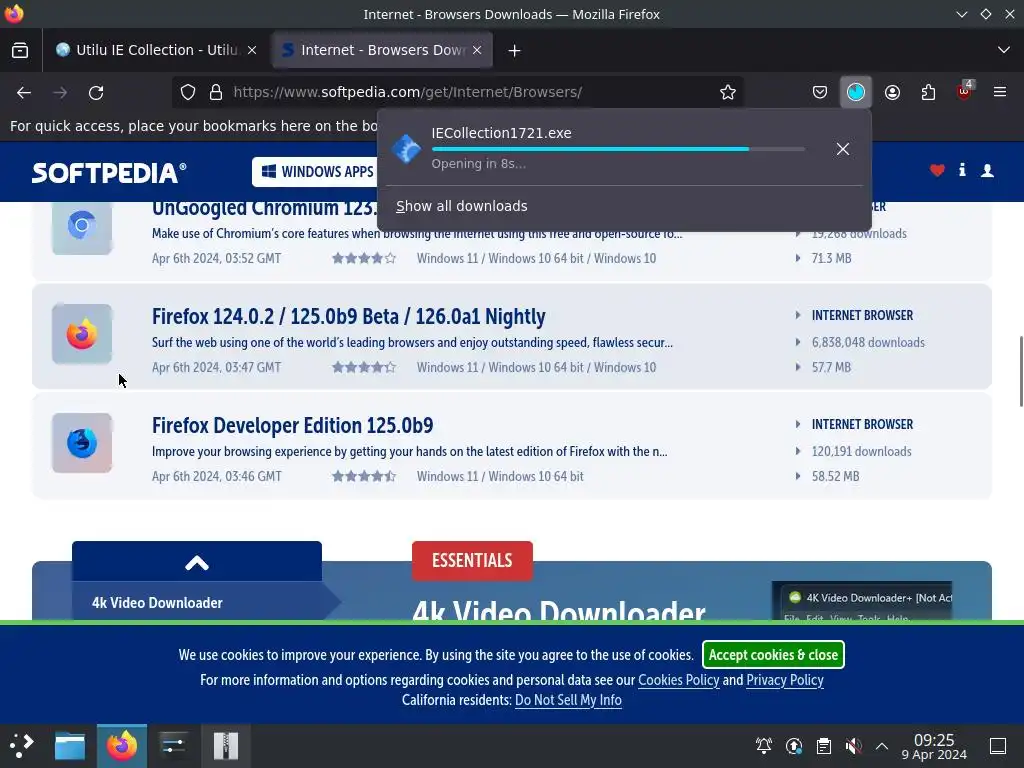Click the 6,838,048 downloads text
1024x768 pixels.
pos(868,343)
